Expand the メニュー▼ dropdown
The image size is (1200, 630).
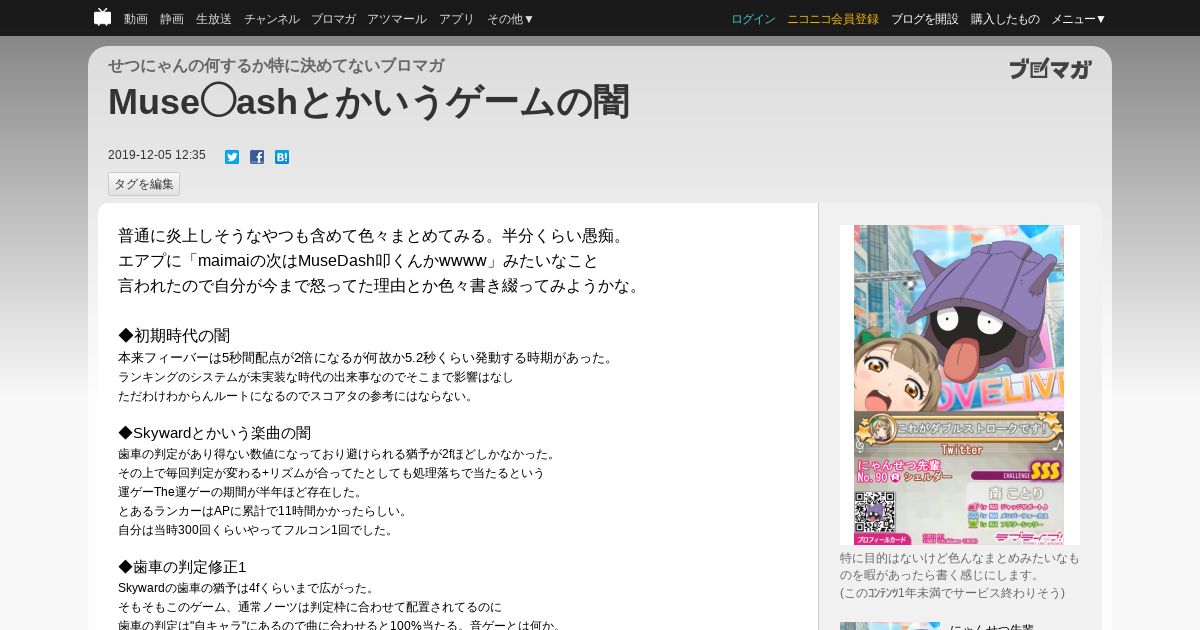pos(1079,19)
